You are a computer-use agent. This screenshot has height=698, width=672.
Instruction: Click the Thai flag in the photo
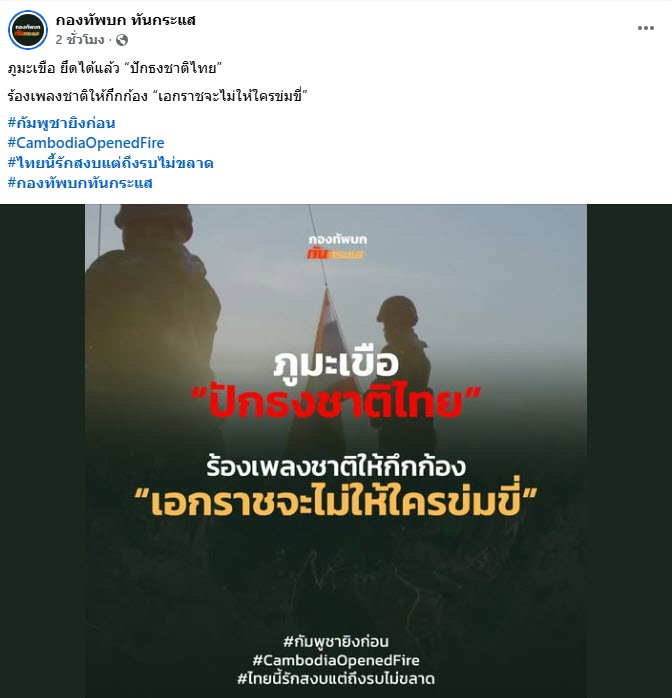(333, 329)
